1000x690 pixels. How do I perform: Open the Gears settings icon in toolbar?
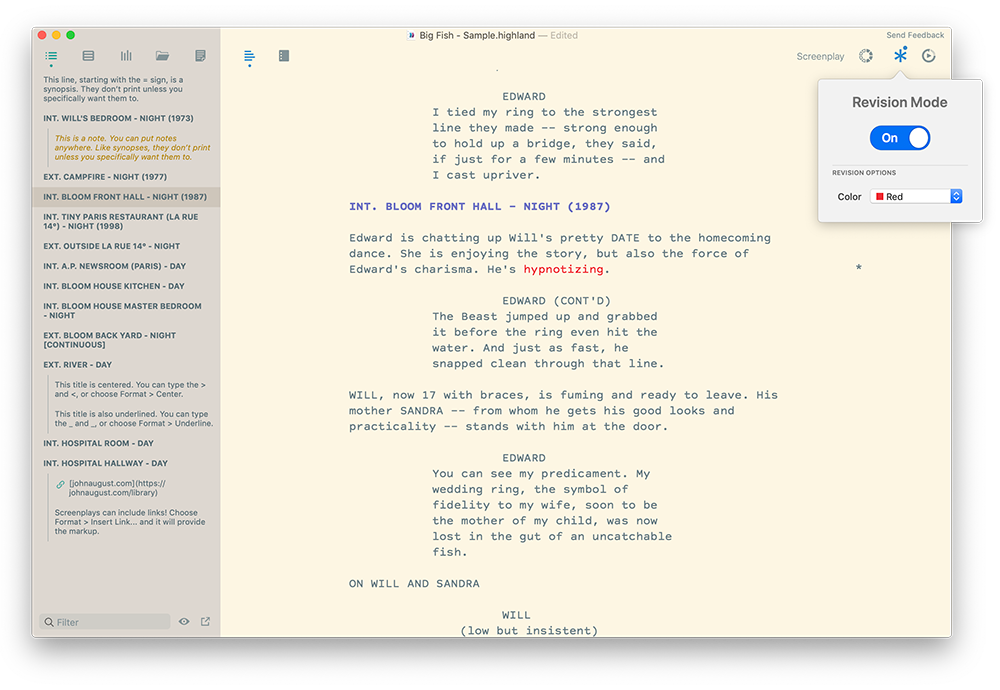pos(866,55)
